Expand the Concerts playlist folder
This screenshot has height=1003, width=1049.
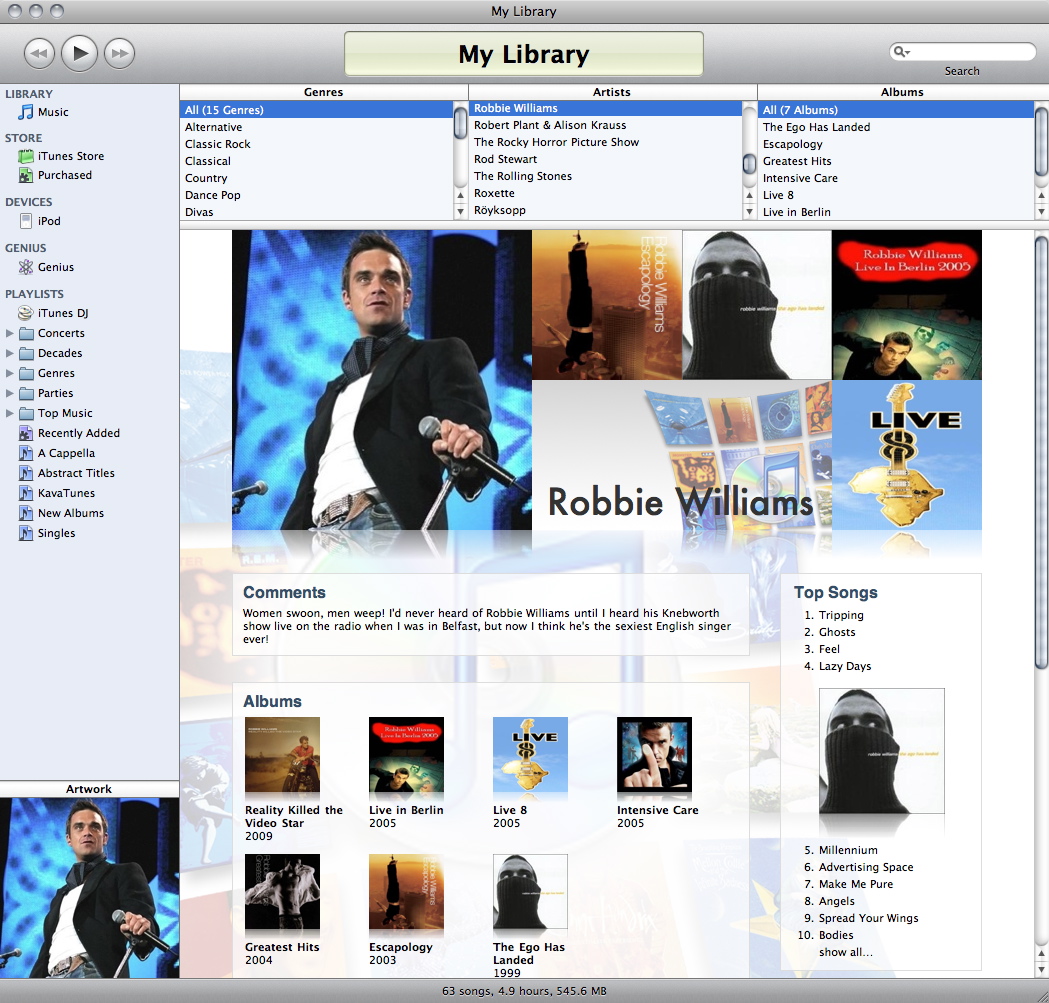pos(9,333)
